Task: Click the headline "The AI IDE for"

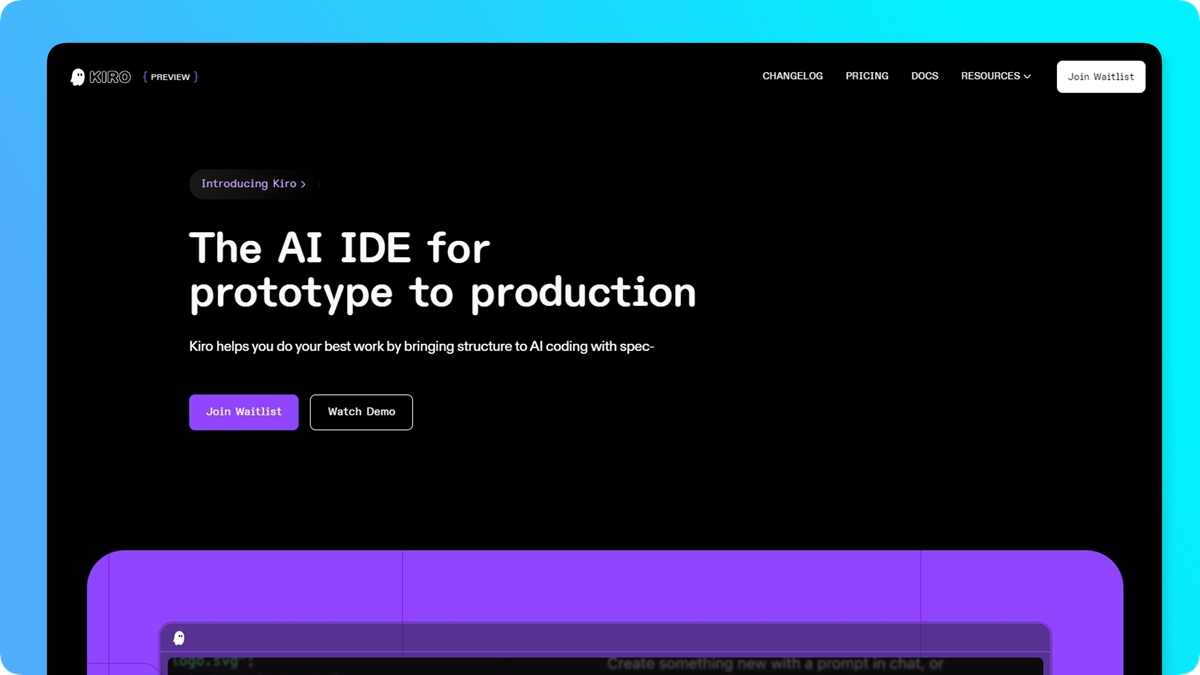Action: tap(340, 248)
